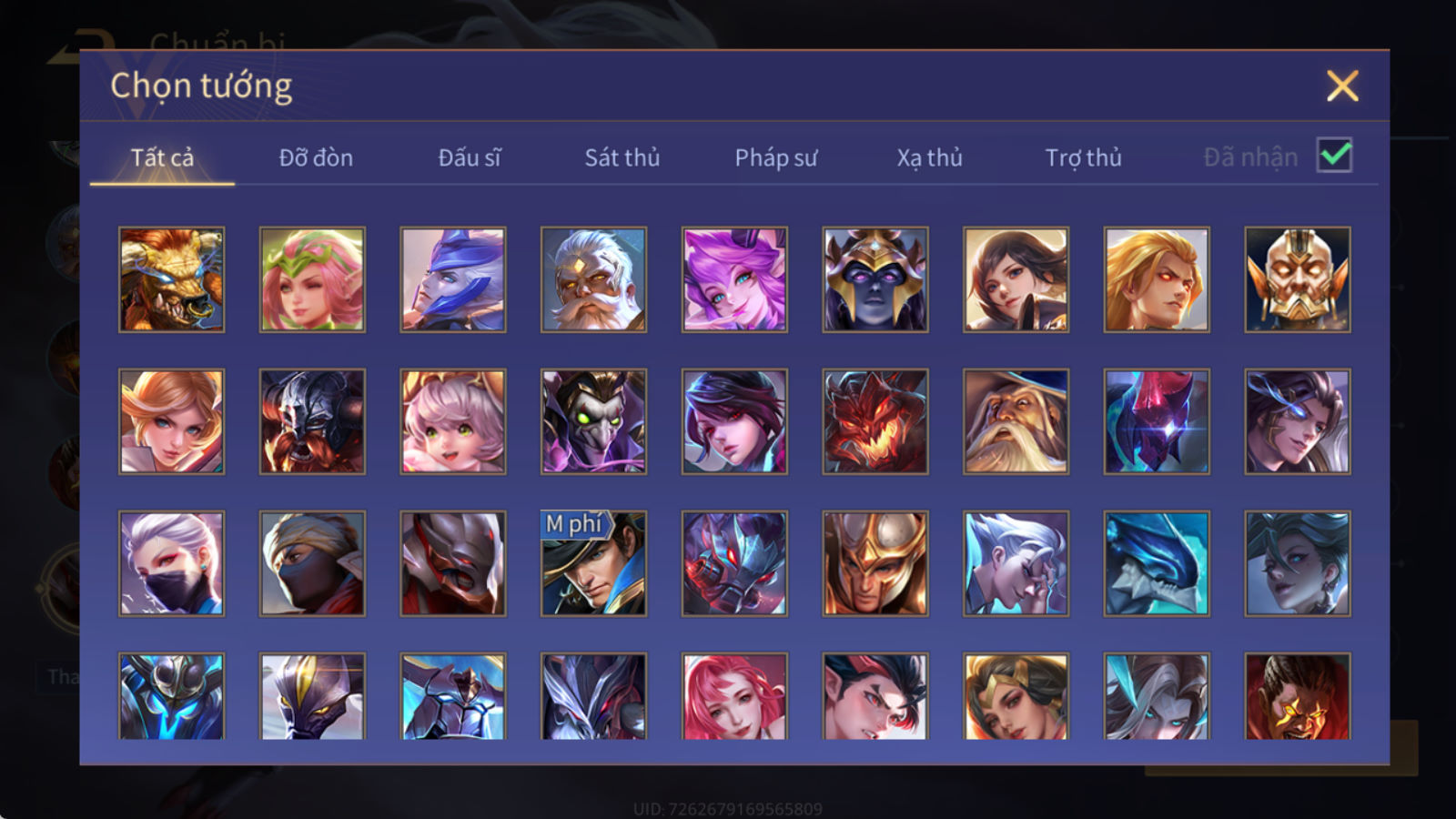Select the hero marked 'M phí'
This screenshot has height=819, width=1456.
(x=593, y=563)
